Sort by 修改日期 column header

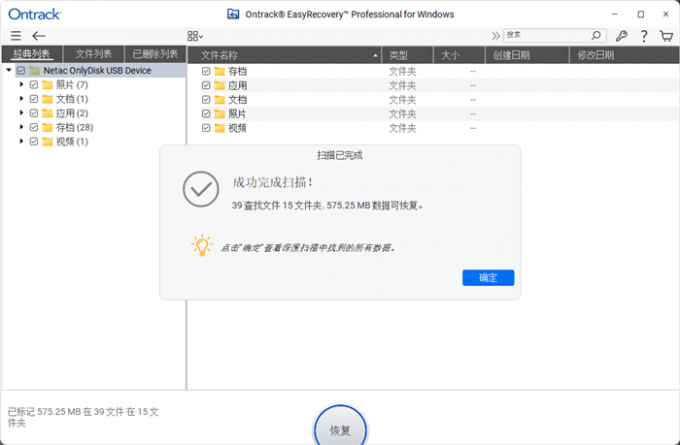(x=624, y=55)
